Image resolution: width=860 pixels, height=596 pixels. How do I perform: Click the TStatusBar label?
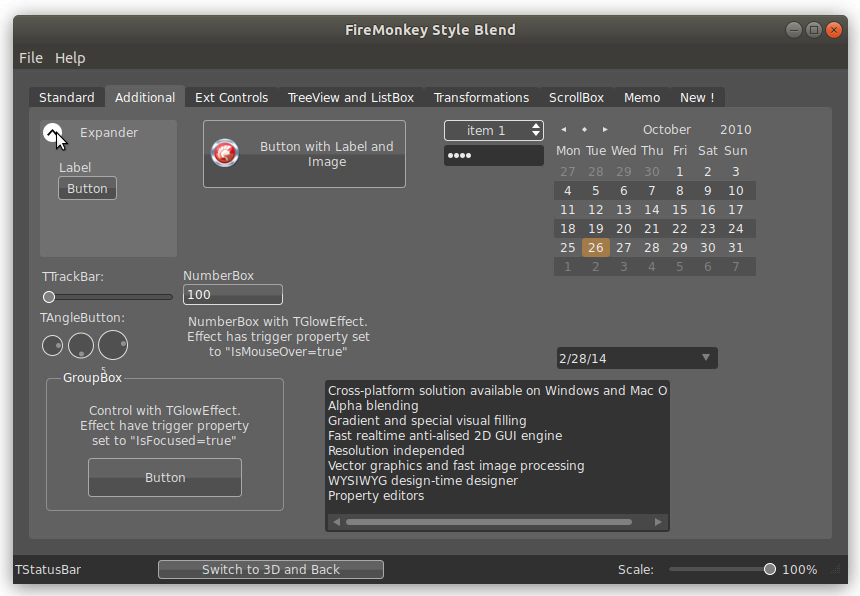(48, 570)
